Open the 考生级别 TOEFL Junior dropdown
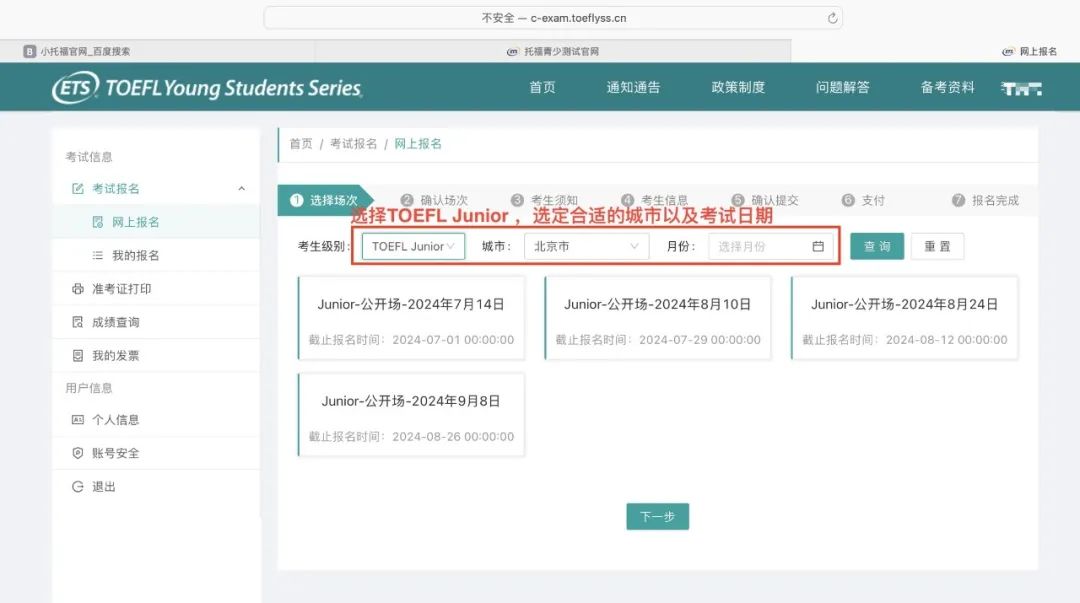The image size is (1080, 603). pyautogui.click(x=413, y=246)
